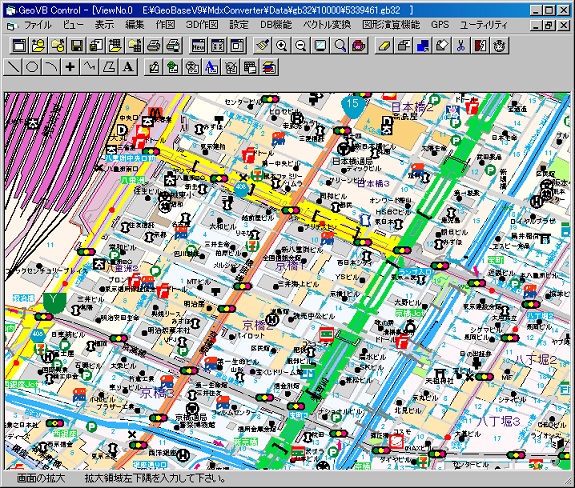Click the blue-handled magnifying glass search icon

[340, 46]
